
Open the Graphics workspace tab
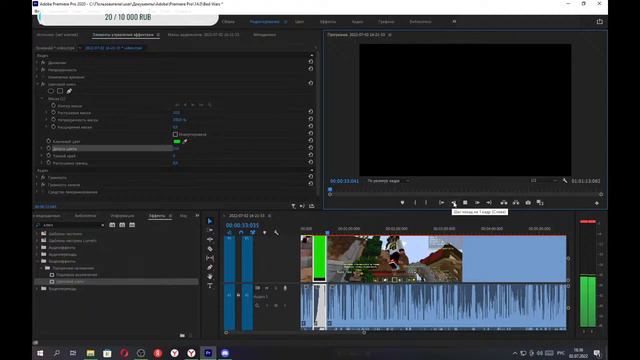pyautogui.click(x=386, y=22)
